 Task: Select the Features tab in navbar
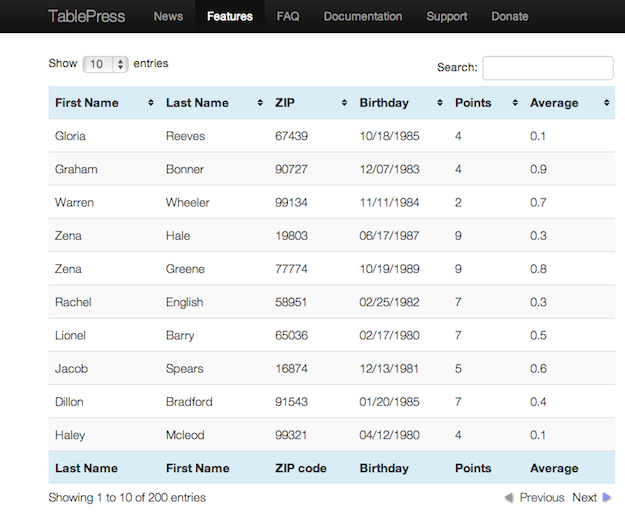(230, 16)
